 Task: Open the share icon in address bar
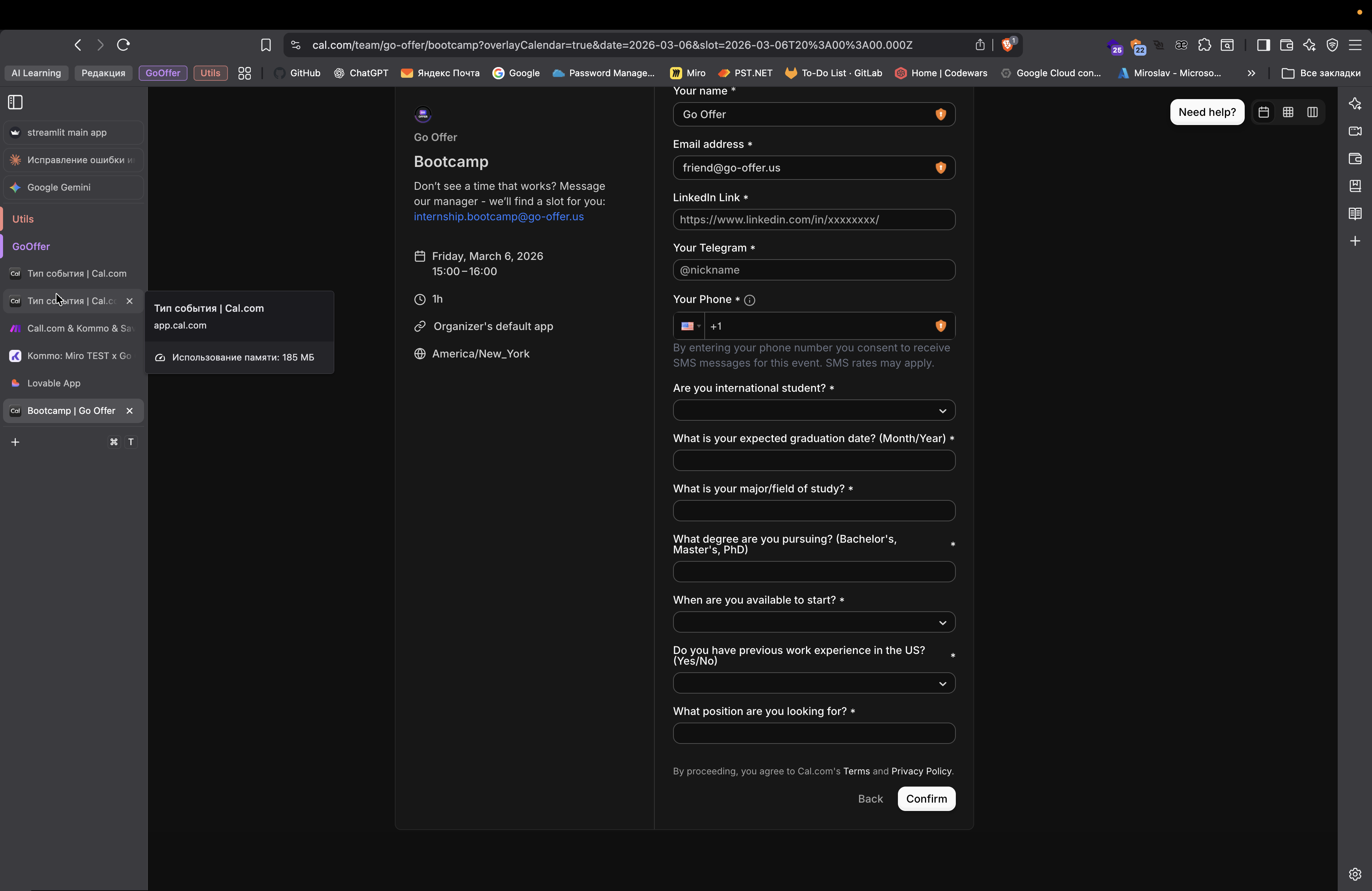[980, 45]
